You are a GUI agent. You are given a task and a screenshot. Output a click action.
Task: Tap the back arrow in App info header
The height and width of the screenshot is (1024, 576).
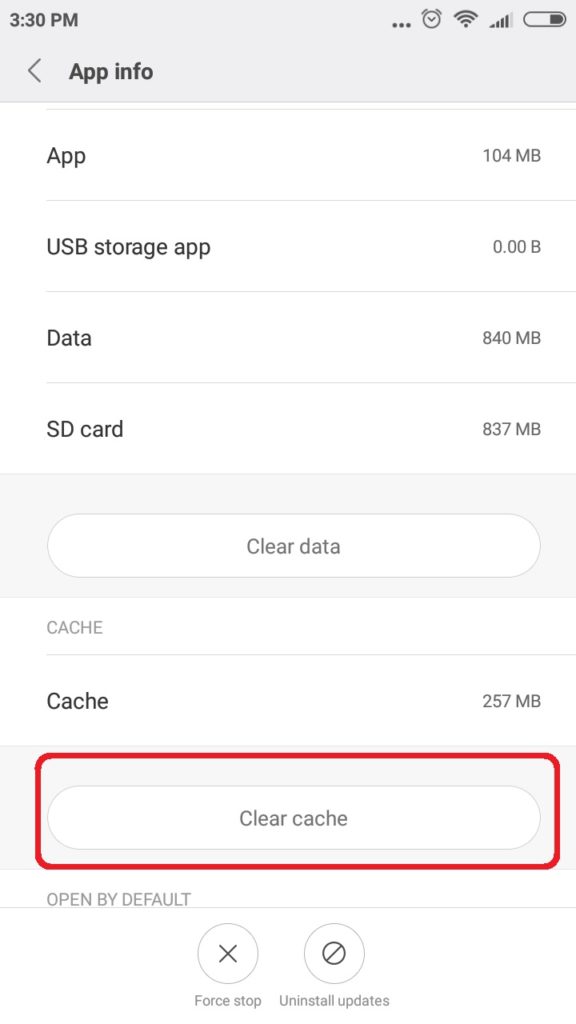pos(35,71)
